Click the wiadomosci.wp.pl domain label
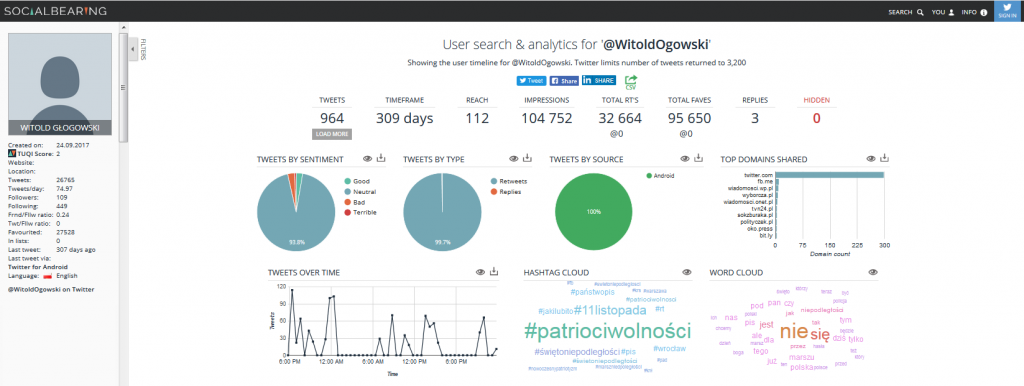Image resolution: width=1024 pixels, height=386 pixels. click(750, 188)
